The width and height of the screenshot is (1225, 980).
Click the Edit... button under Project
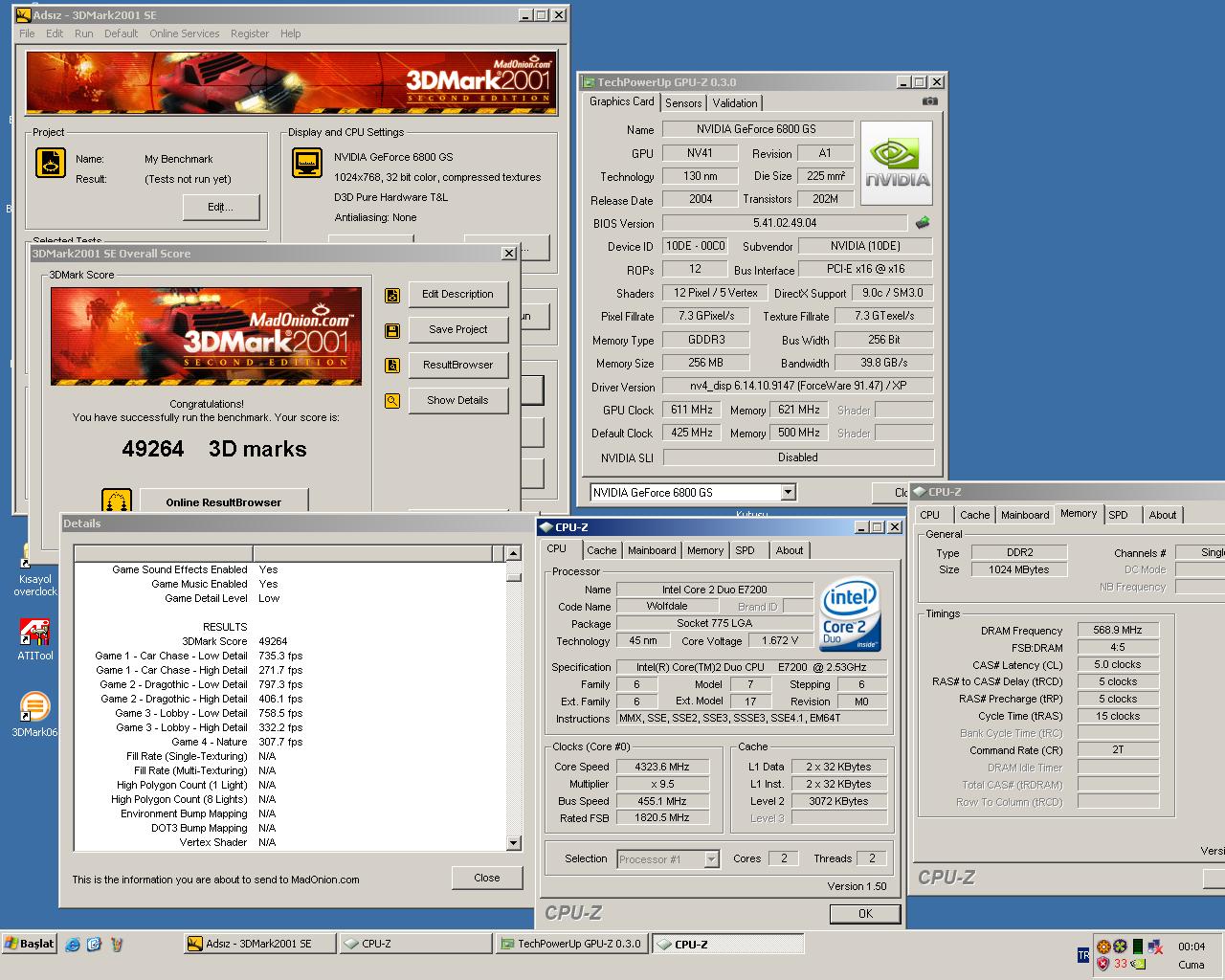click(x=220, y=207)
